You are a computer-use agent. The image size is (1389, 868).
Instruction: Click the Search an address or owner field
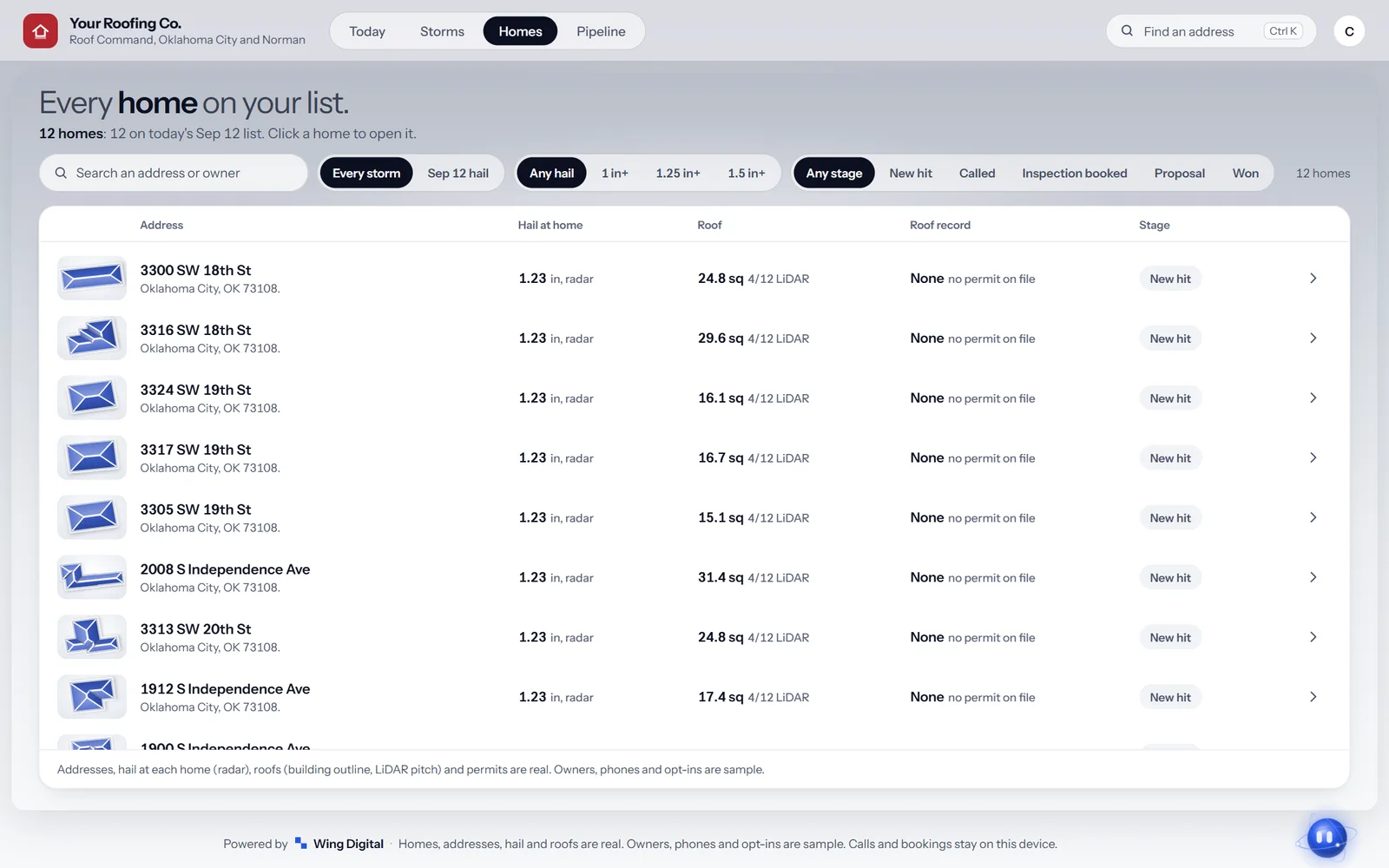174,173
